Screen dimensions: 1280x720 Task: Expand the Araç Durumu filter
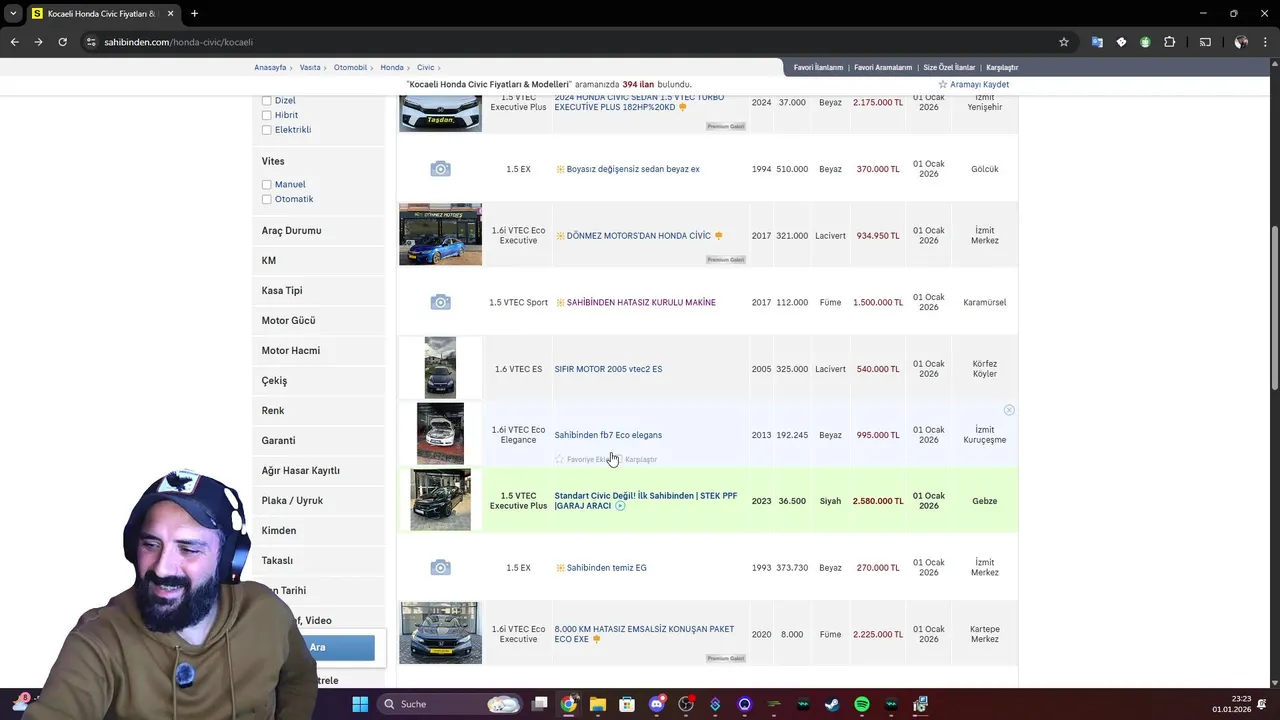pyautogui.click(x=318, y=231)
